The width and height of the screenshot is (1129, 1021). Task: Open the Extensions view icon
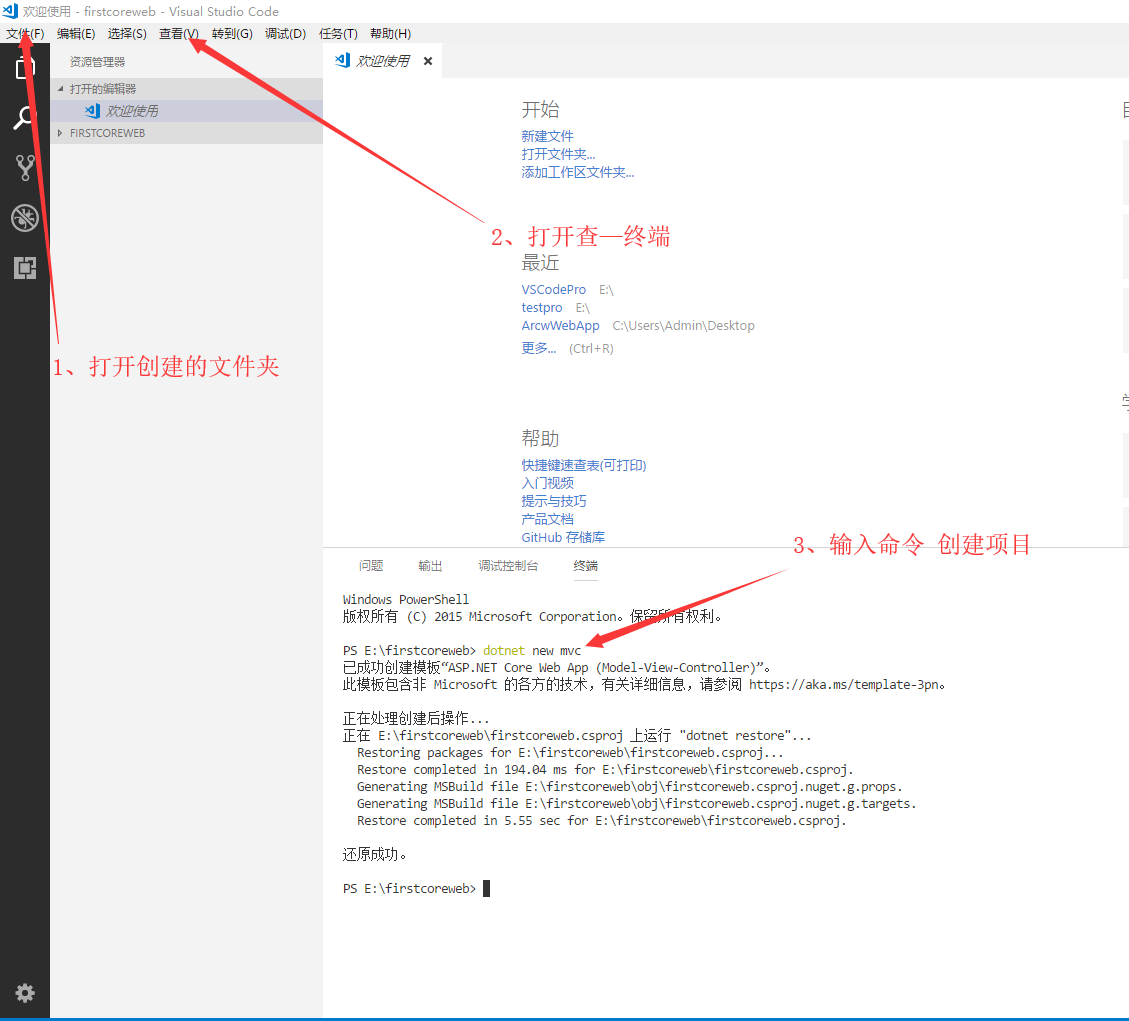click(25, 267)
